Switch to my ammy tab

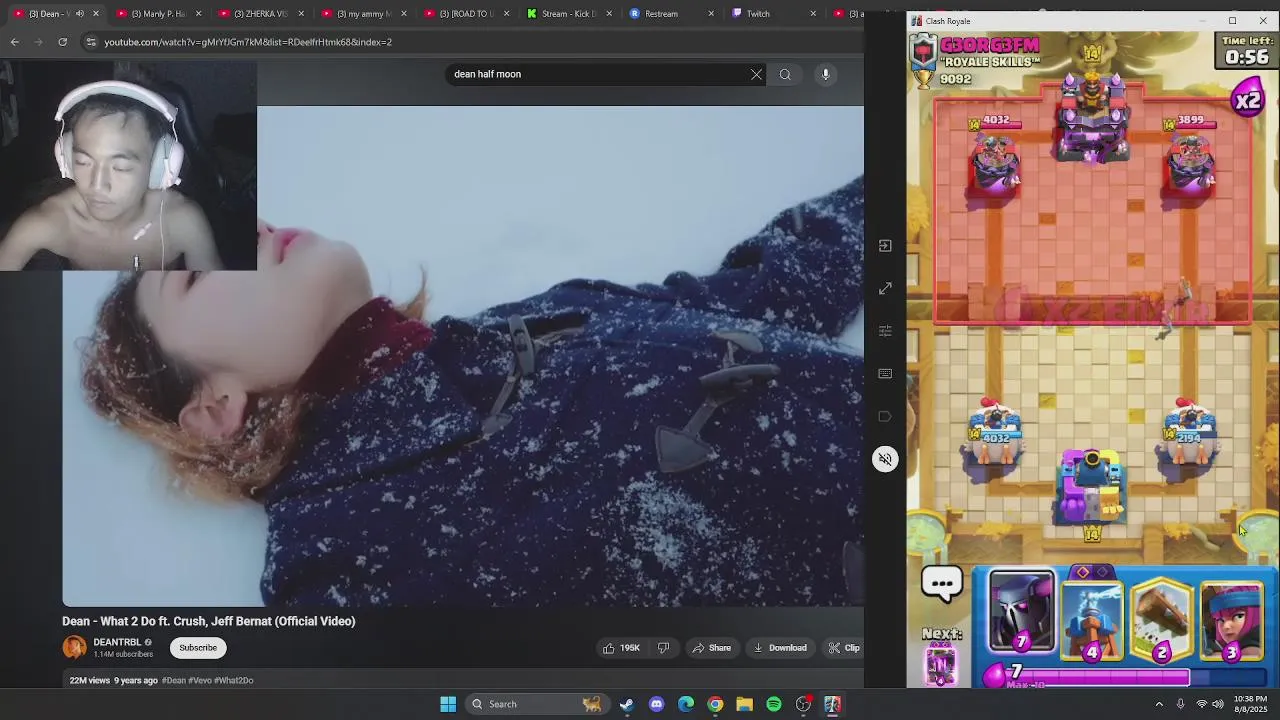363,14
